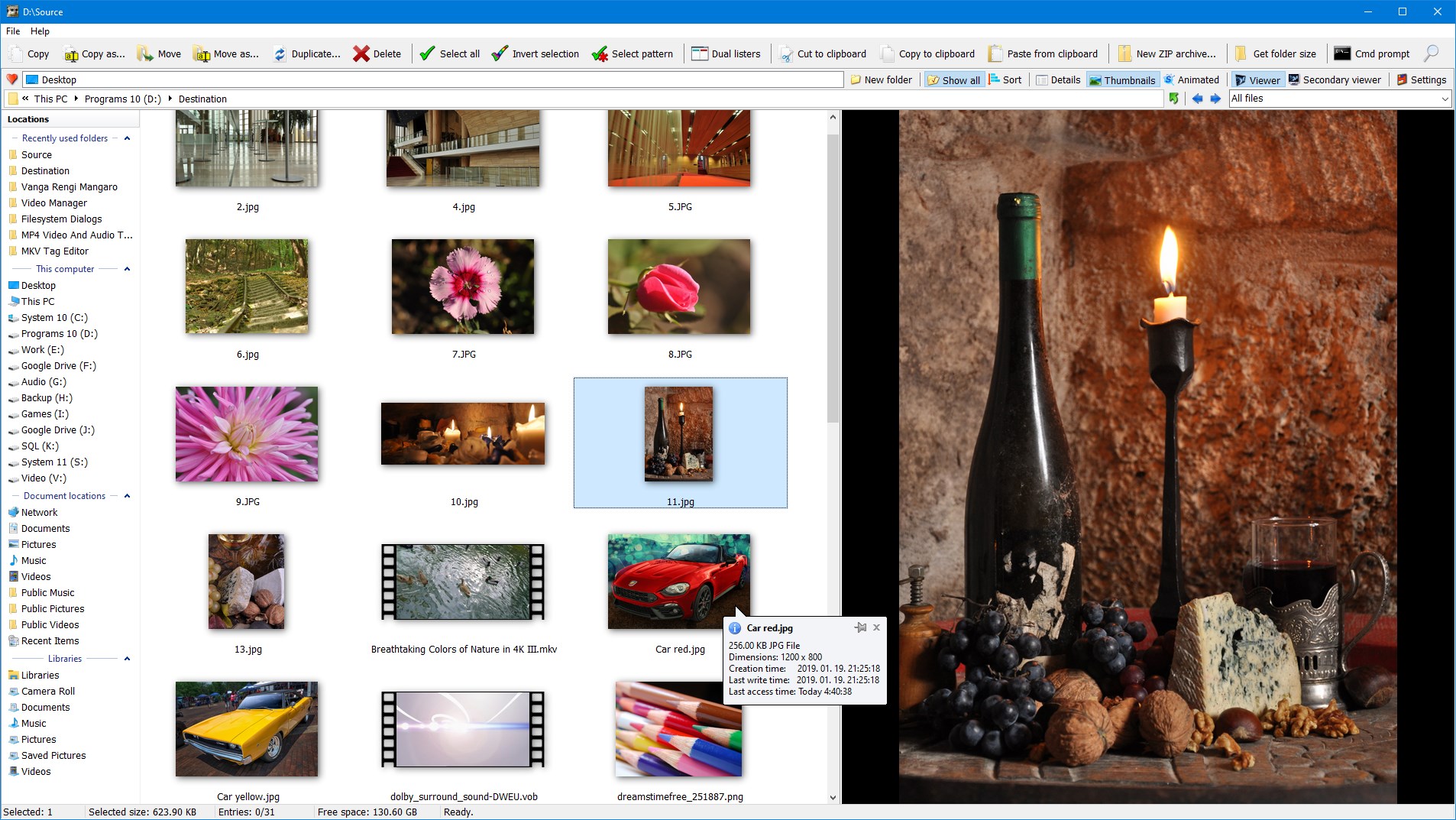Select System 10 (C:) drive

point(54,317)
